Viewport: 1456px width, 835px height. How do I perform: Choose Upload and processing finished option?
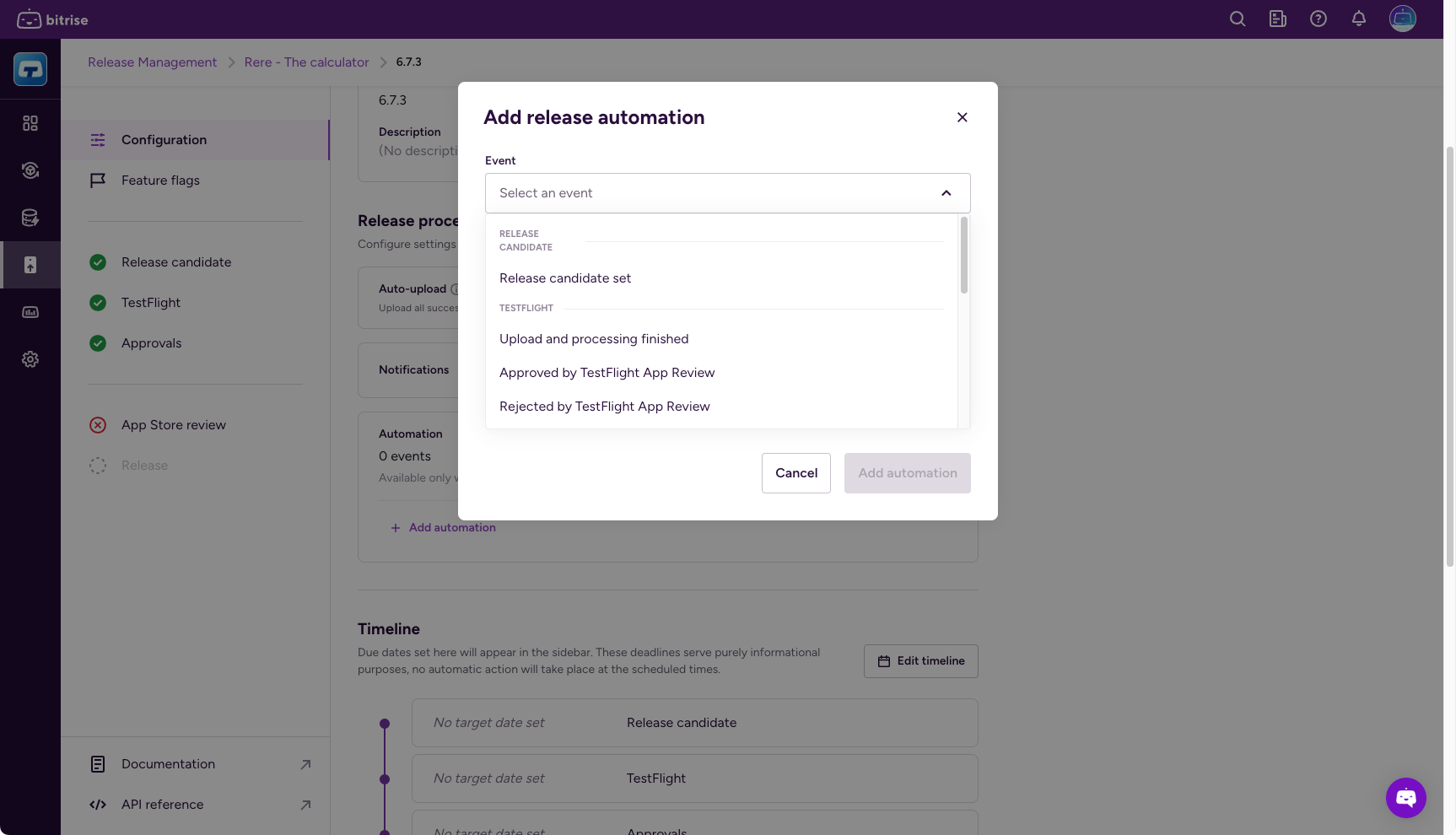[x=594, y=339]
